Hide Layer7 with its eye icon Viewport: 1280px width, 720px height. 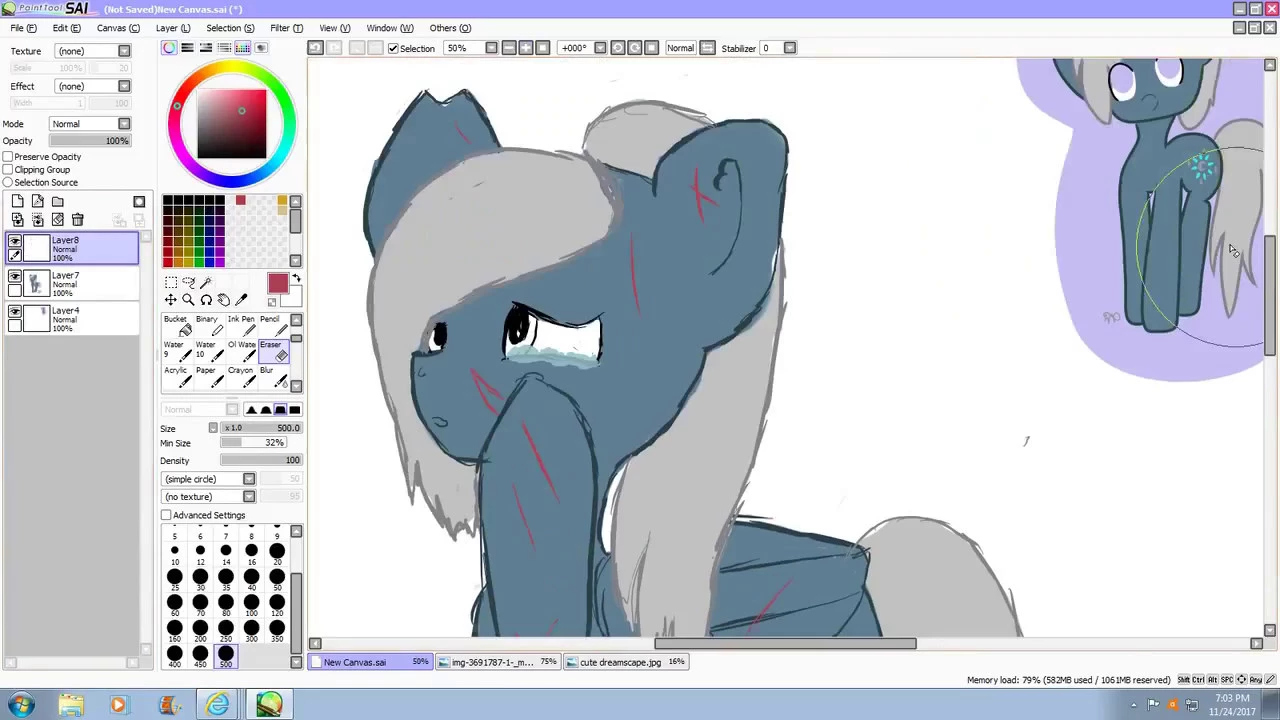point(15,276)
